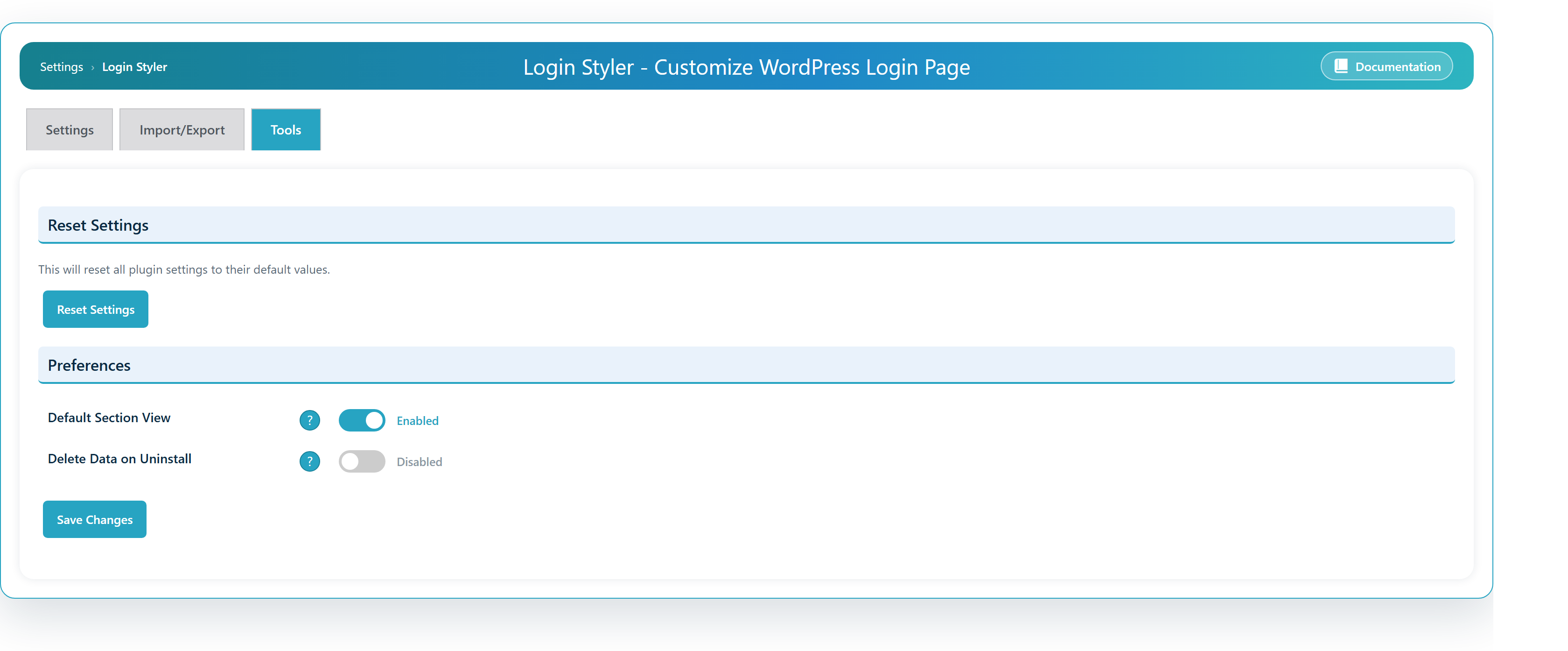Click the Reset Settings button

[96, 309]
